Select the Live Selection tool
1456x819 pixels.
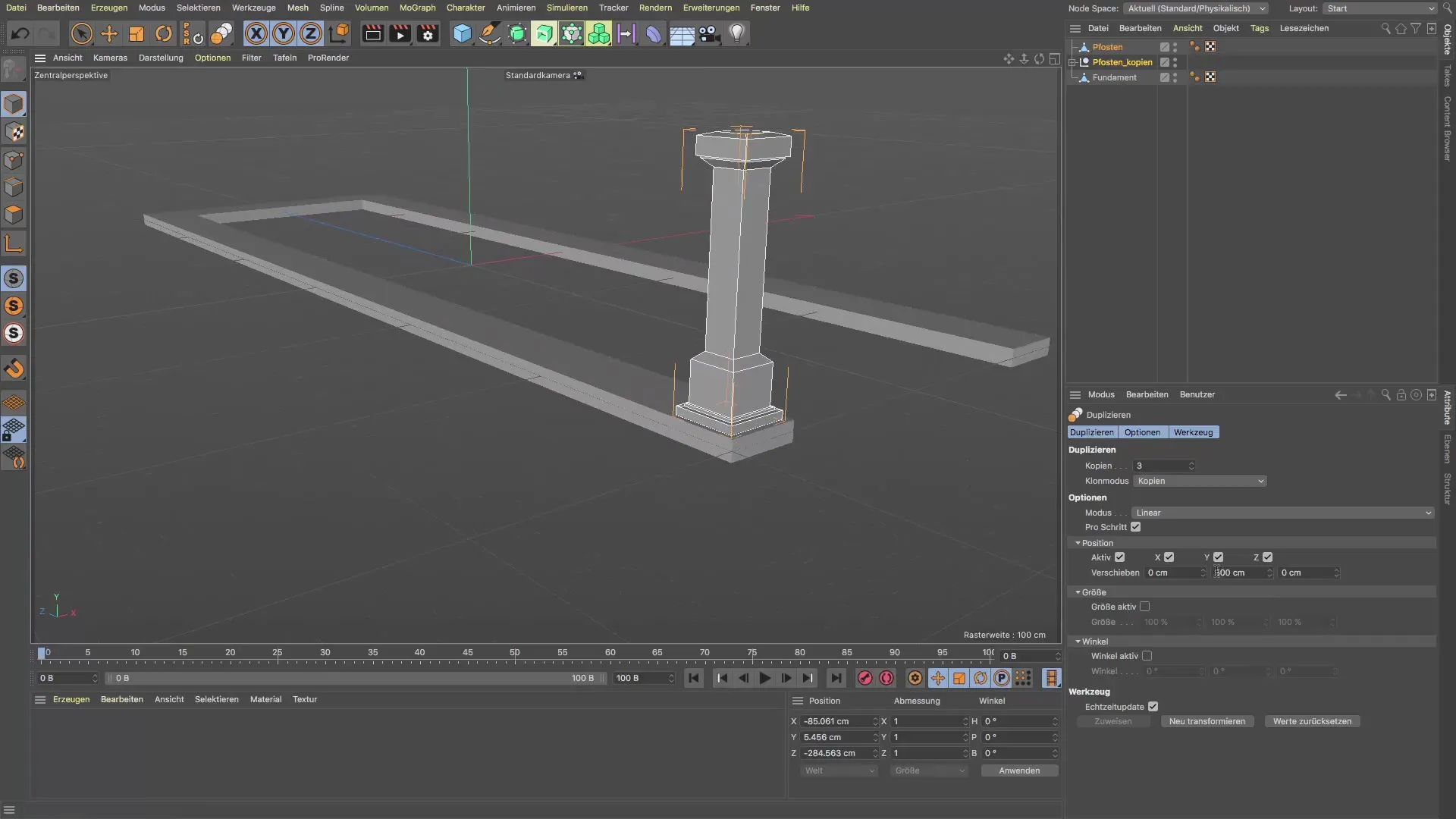pyautogui.click(x=81, y=33)
